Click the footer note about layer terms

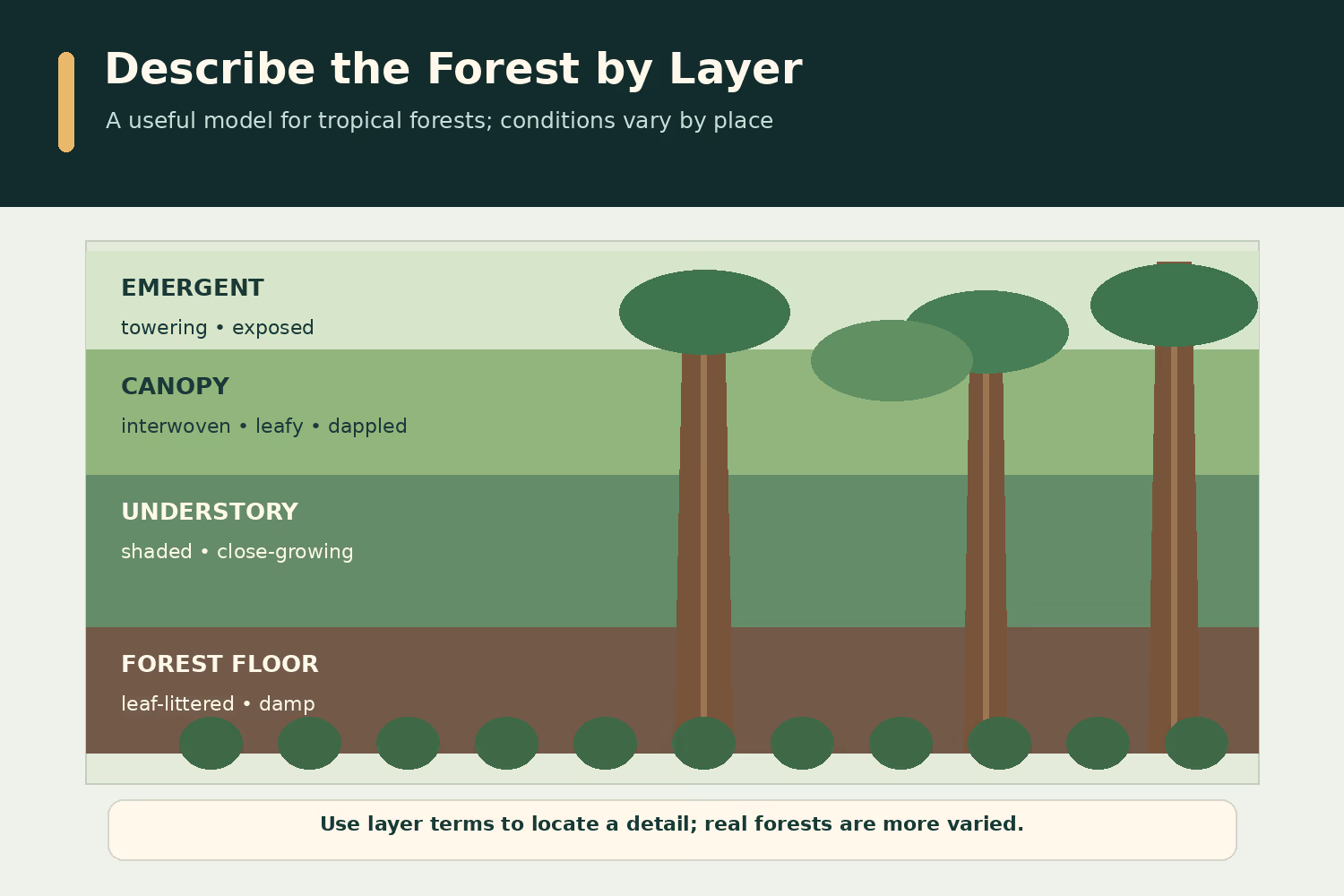pyautogui.click(x=672, y=824)
